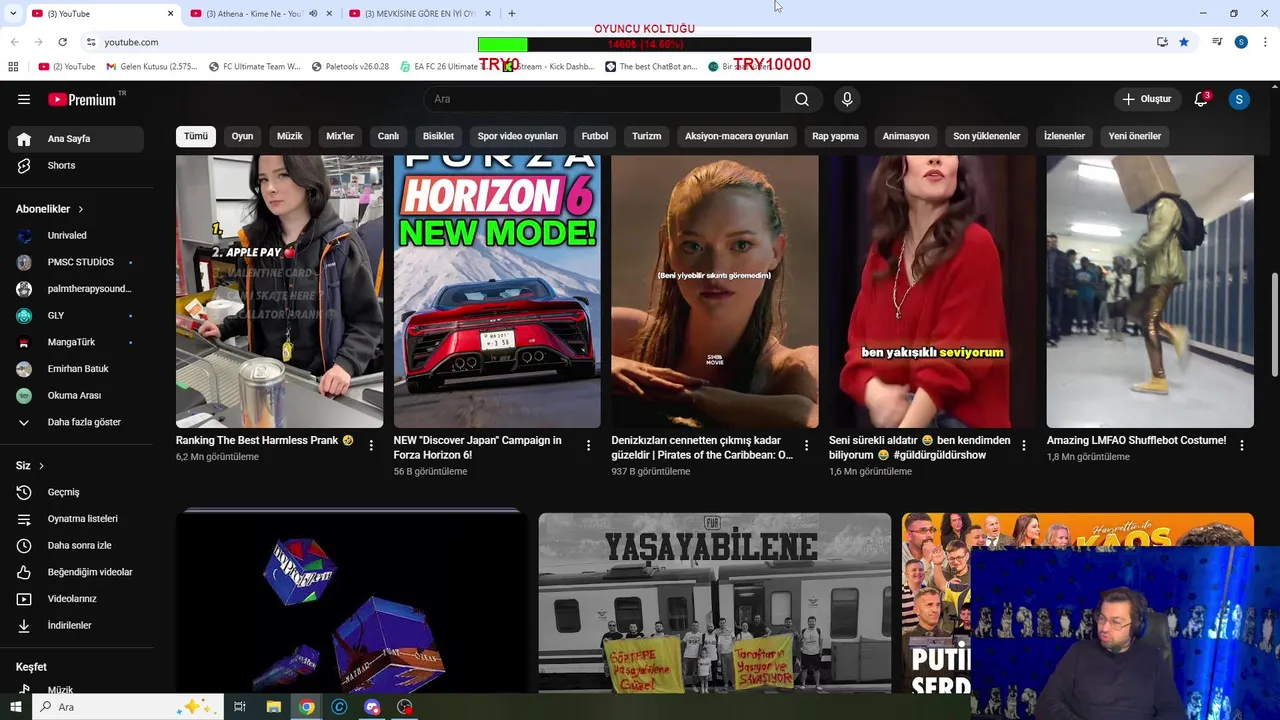The image size is (1280, 720).
Task: Click the search magnifier button
Action: (801, 99)
